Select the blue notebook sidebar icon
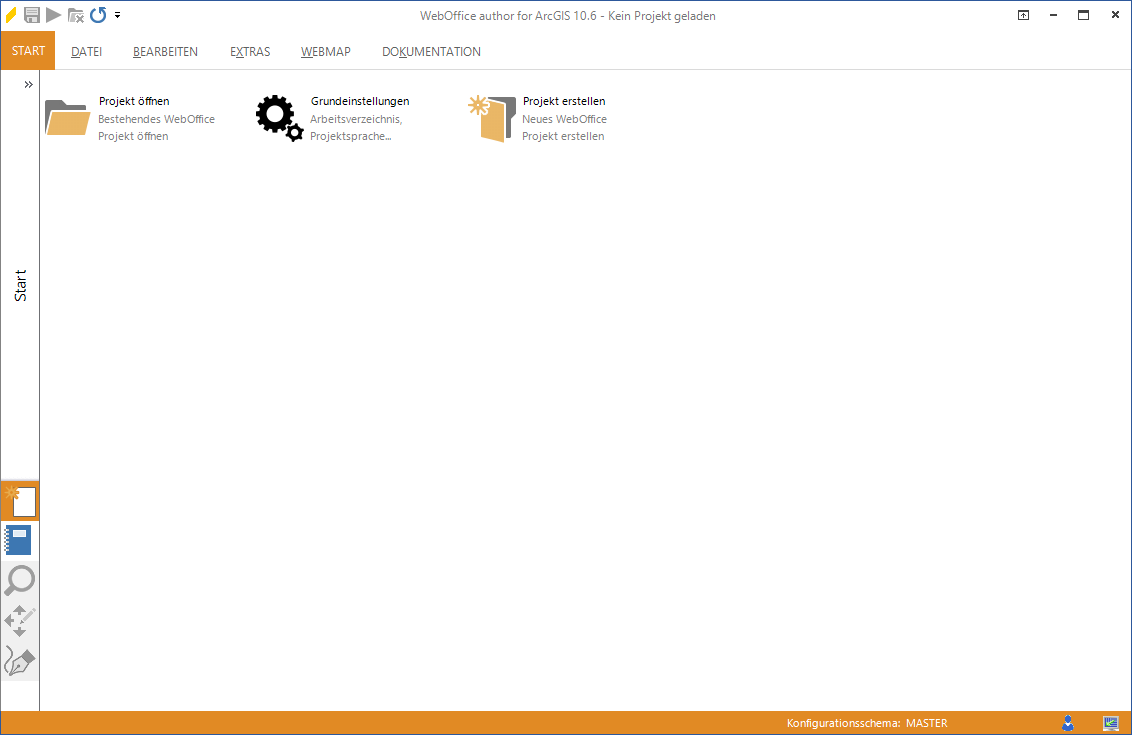 coord(19,541)
